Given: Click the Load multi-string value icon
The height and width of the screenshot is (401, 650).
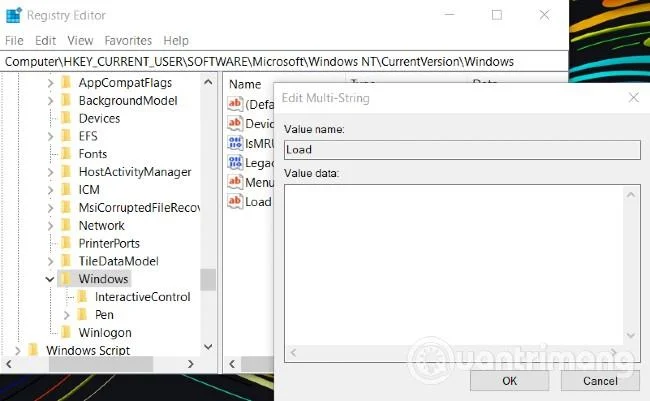Looking at the screenshot, I should tap(235, 201).
